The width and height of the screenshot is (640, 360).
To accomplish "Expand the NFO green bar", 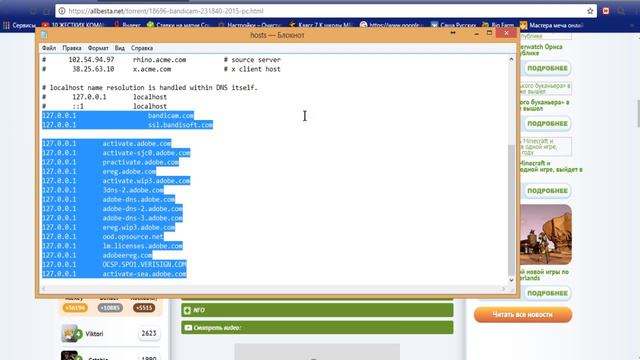I will (x=317, y=310).
